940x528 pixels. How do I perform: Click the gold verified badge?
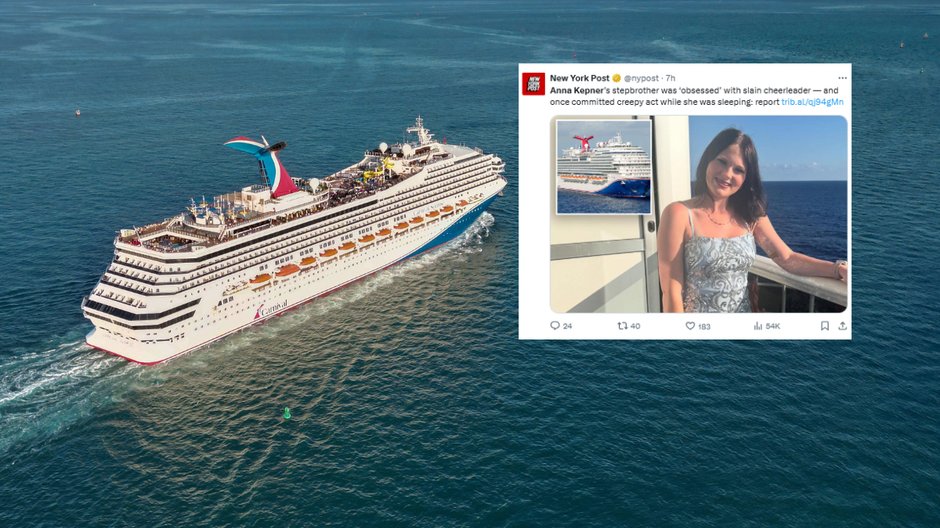coord(616,78)
